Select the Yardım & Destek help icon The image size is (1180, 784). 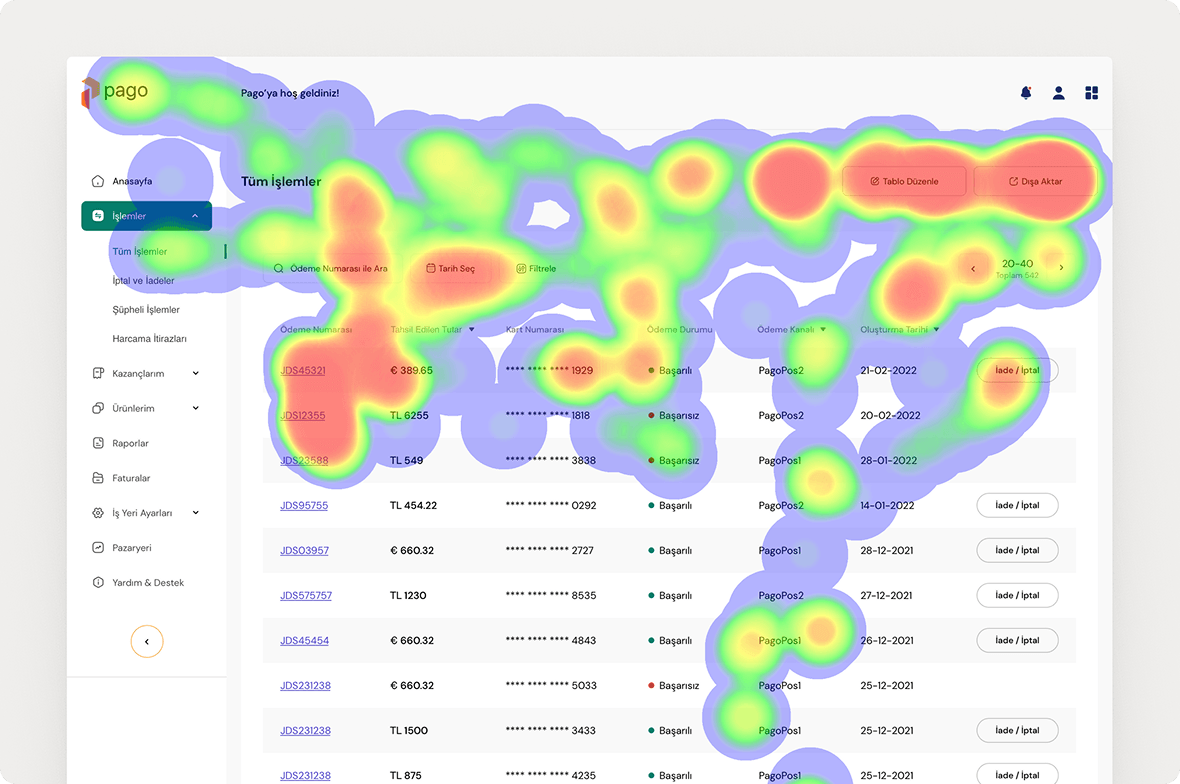[97, 582]
